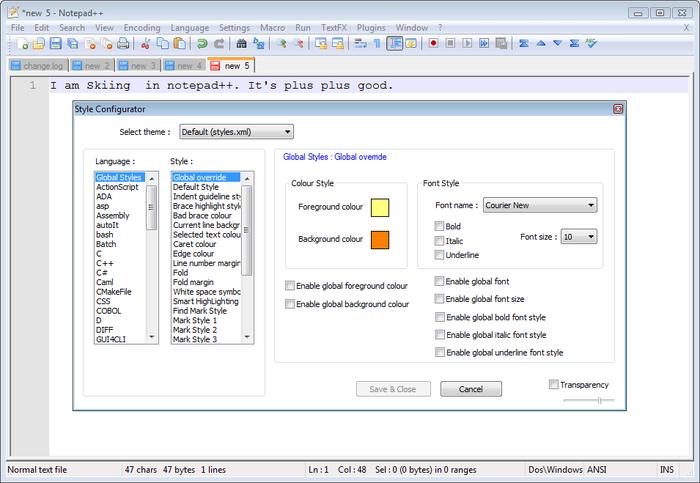Open Find using the binoculars icon
Viewport: 700px width, 483px height.
(x=241, y=43)
